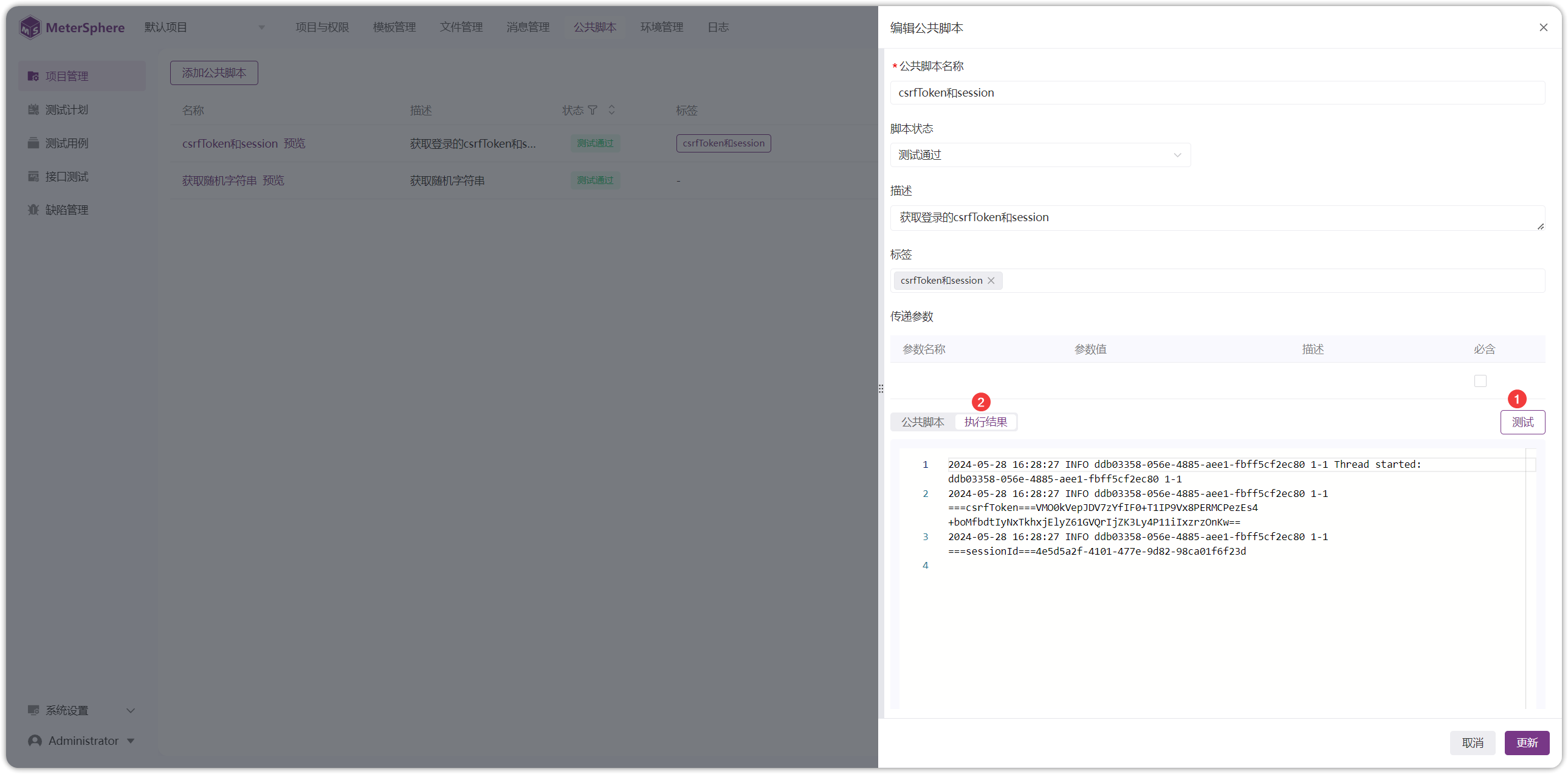The image size is (1568, 774).
Task: Click the 添加公共脚本 button
Action: click(215, 73)
